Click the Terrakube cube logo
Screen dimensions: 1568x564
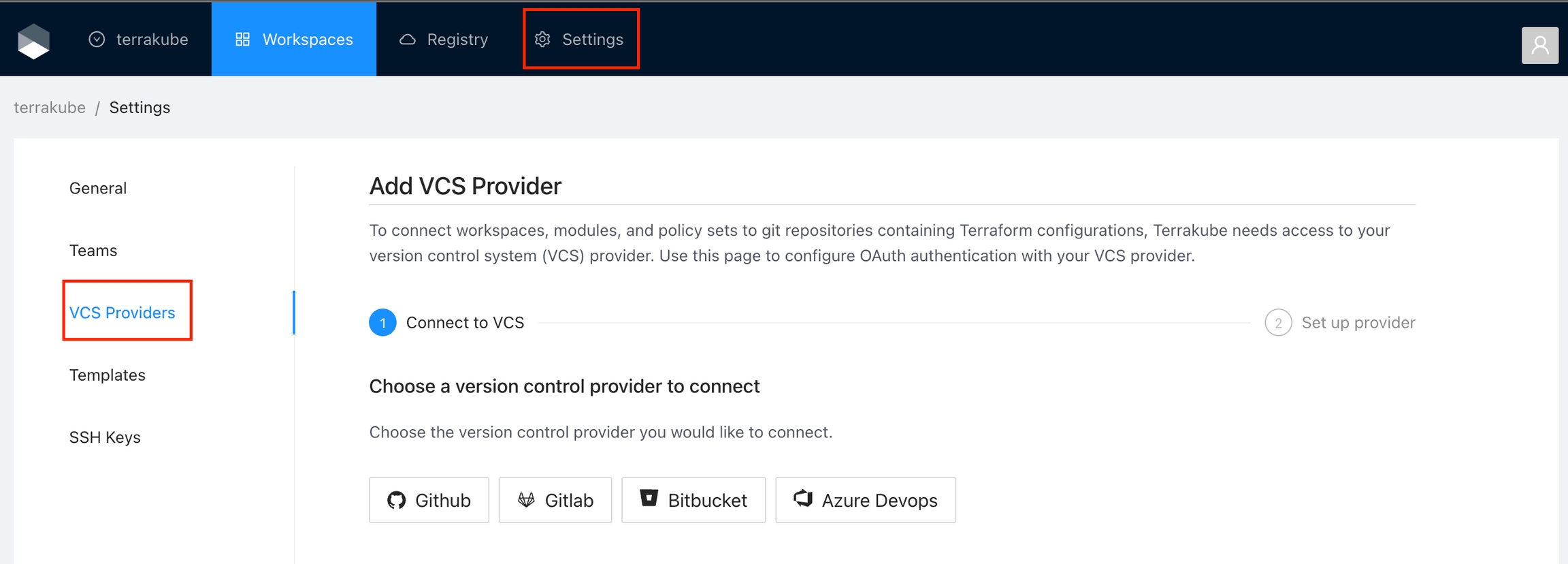(x=33, y=42)
